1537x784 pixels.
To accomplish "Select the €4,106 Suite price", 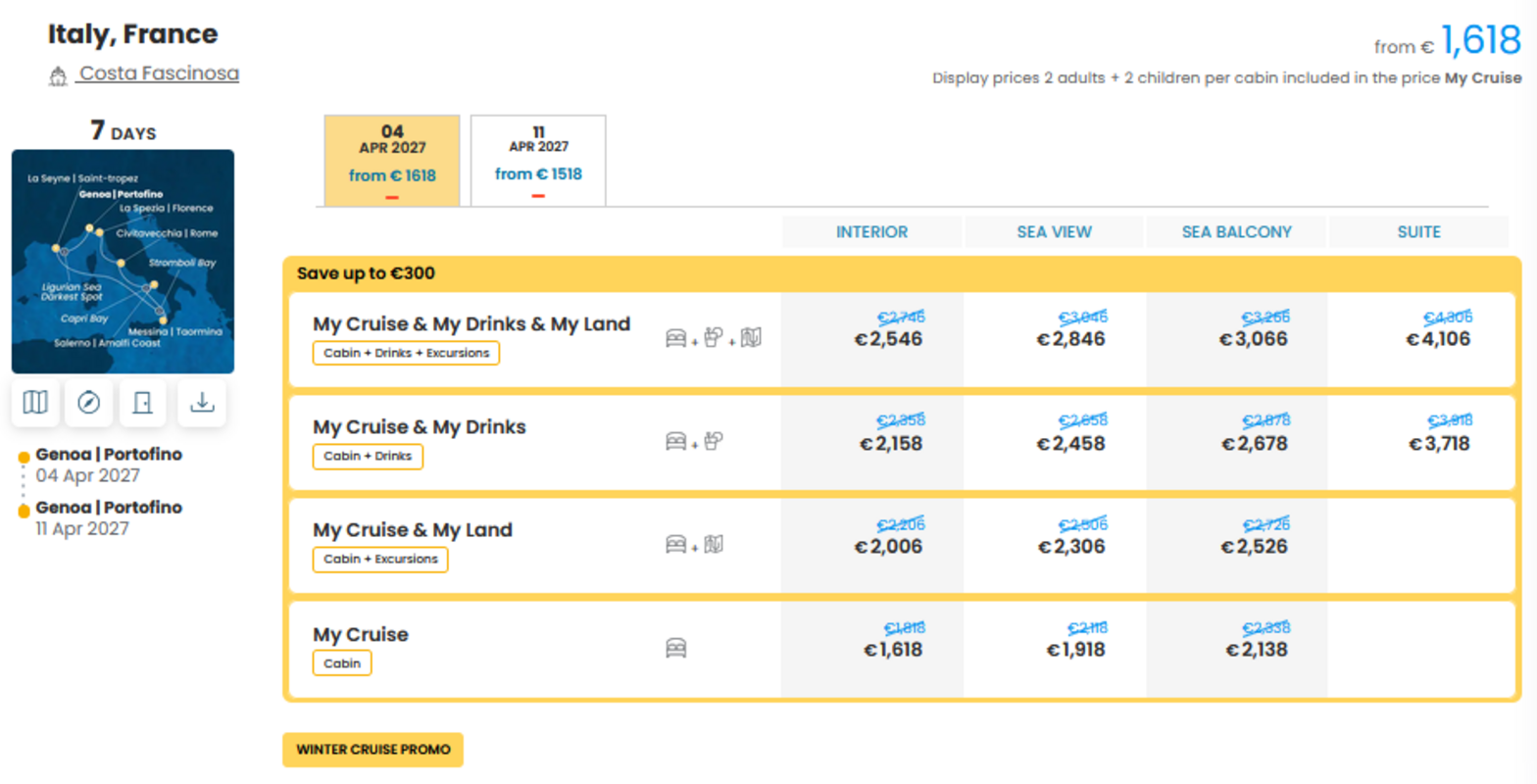I will [x=1438, y=339].
